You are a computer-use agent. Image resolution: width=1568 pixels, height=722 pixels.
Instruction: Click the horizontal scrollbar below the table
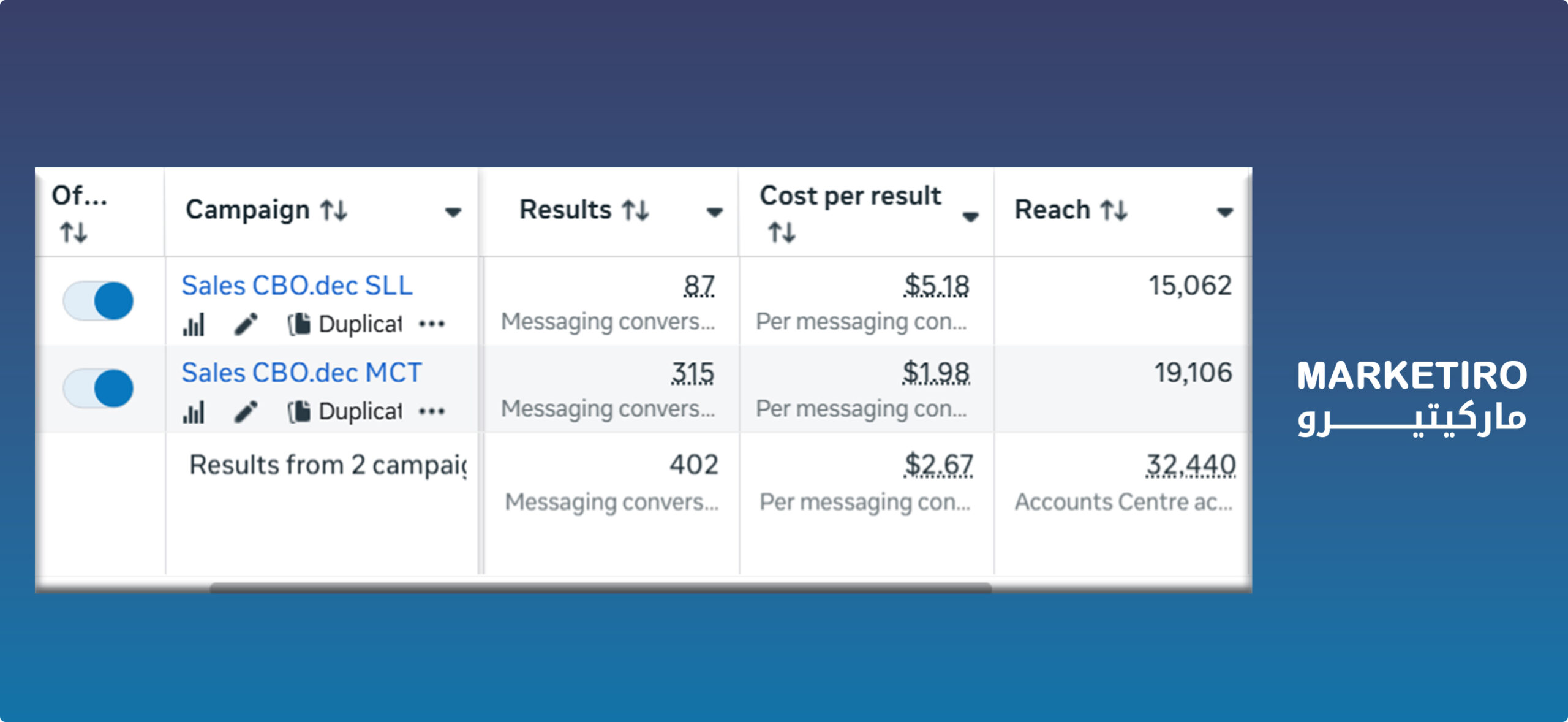tap(600, 588)
